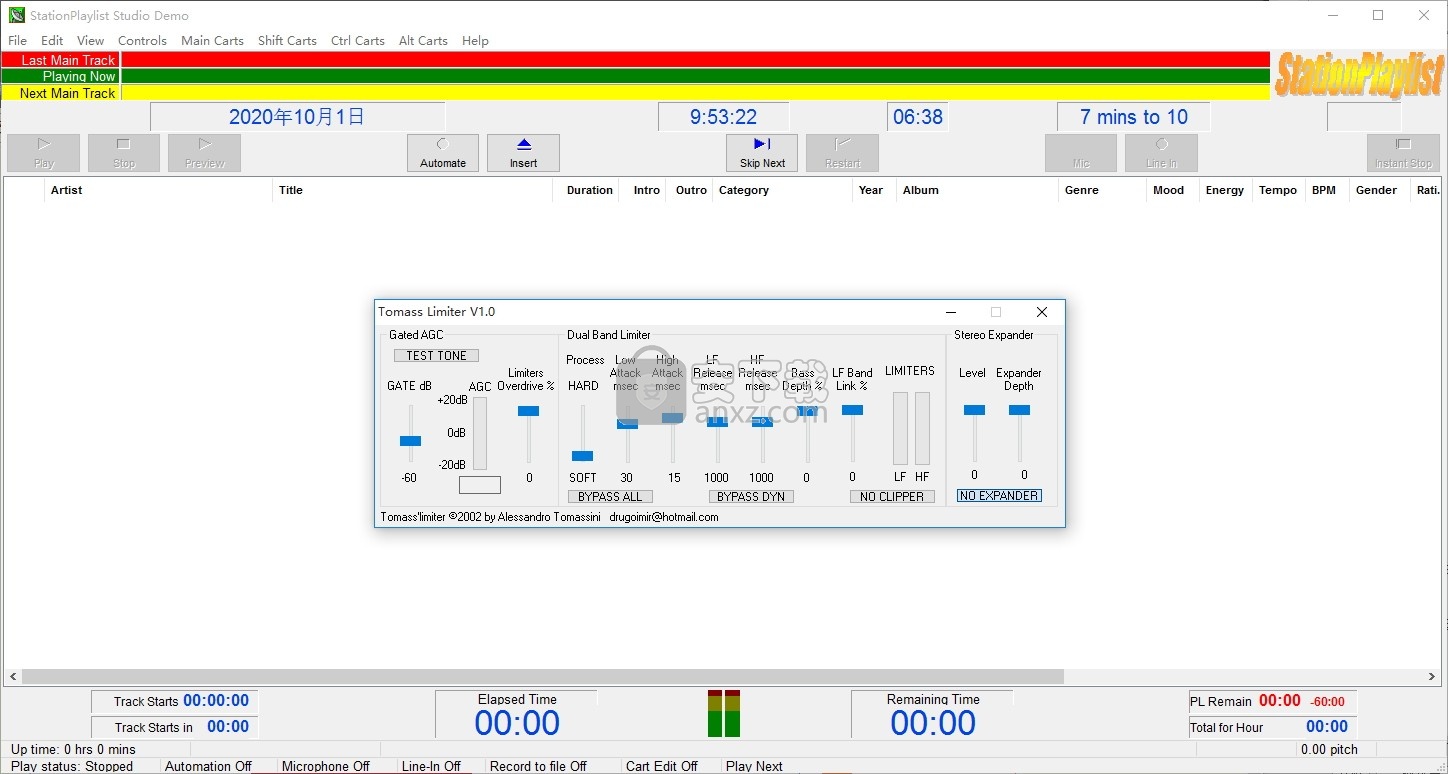Click the "0.00 pitch" status text
This screenshot has height=774, width=1448.
1329,749
